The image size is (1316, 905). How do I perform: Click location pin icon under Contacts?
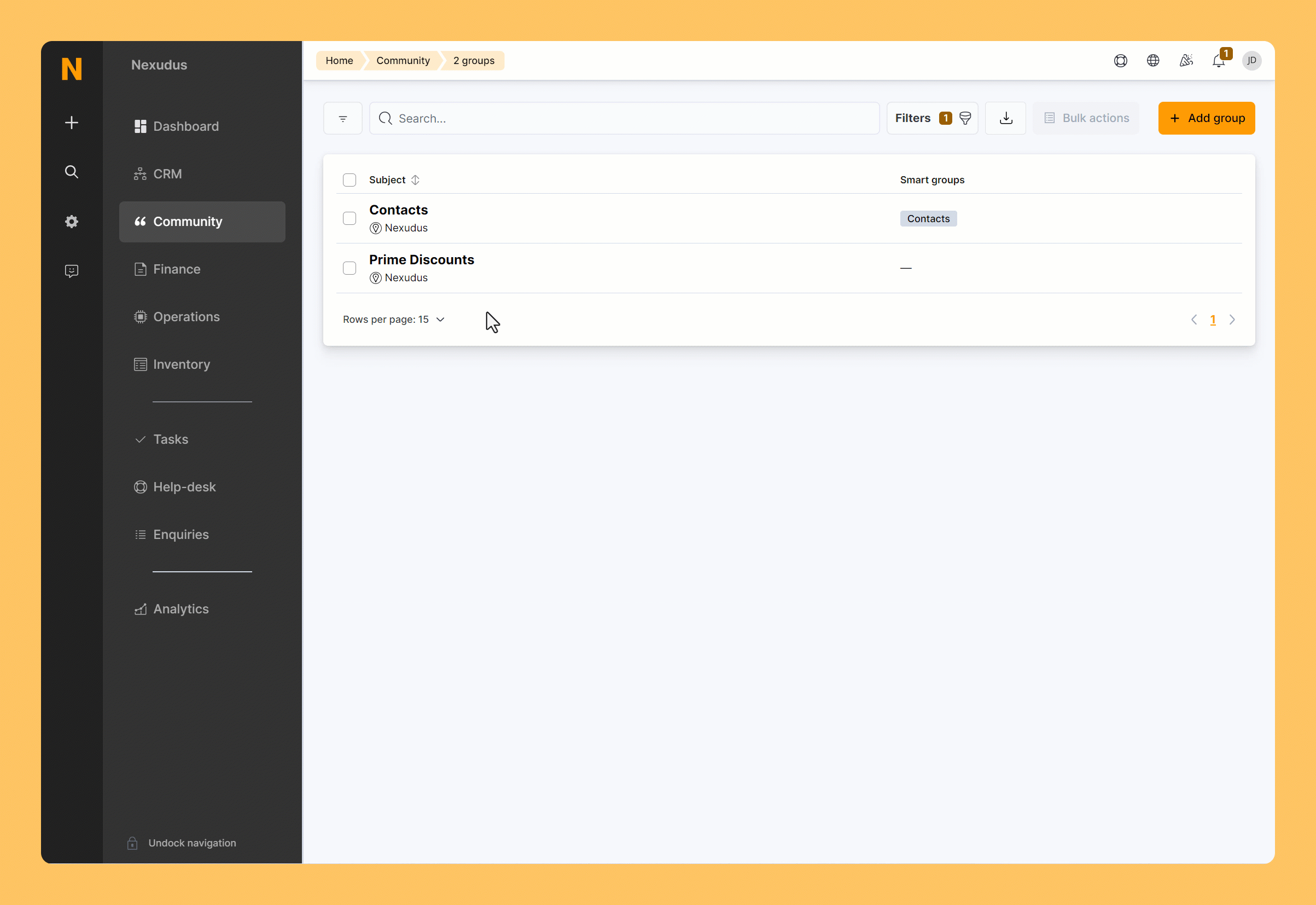pos(375,228)
